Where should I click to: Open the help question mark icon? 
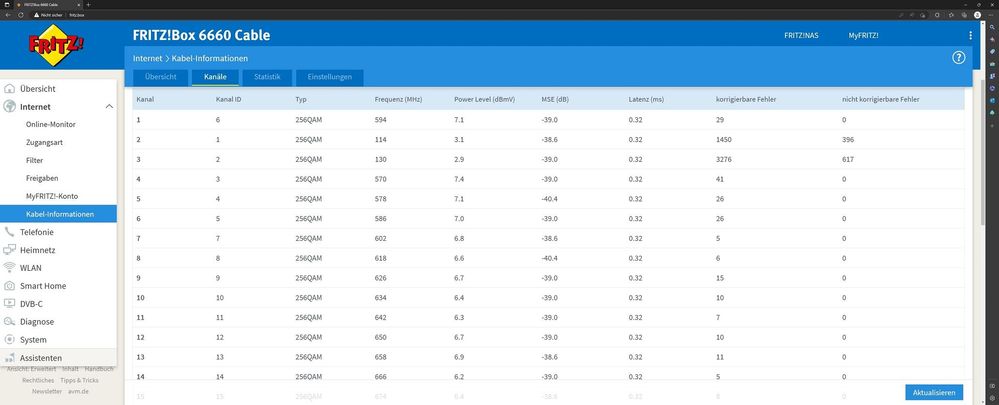click(x=959, y=58)
